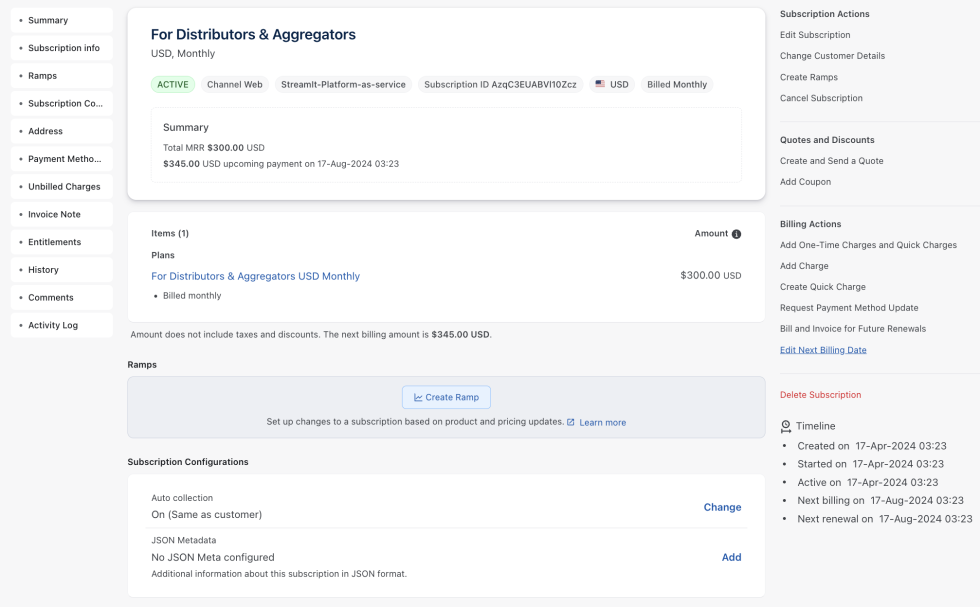Choose Add Coupon under Quotes and Discounts
Image resolution: width=980 pixels, height=607 pixels.
(805, 182)
